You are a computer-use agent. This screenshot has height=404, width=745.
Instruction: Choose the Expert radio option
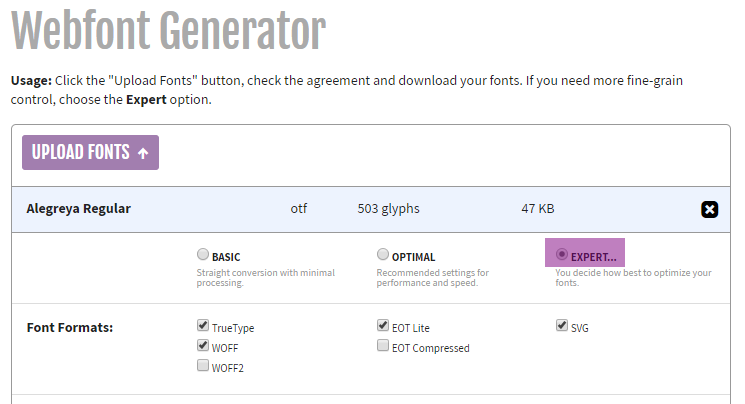[562, 254]
